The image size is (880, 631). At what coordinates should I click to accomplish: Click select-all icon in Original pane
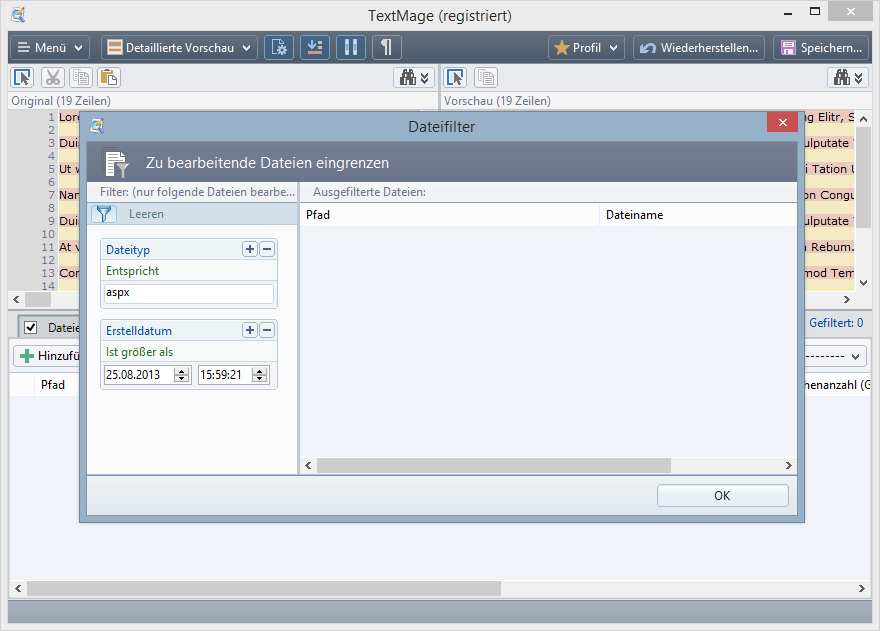click(x=23, y=77)
